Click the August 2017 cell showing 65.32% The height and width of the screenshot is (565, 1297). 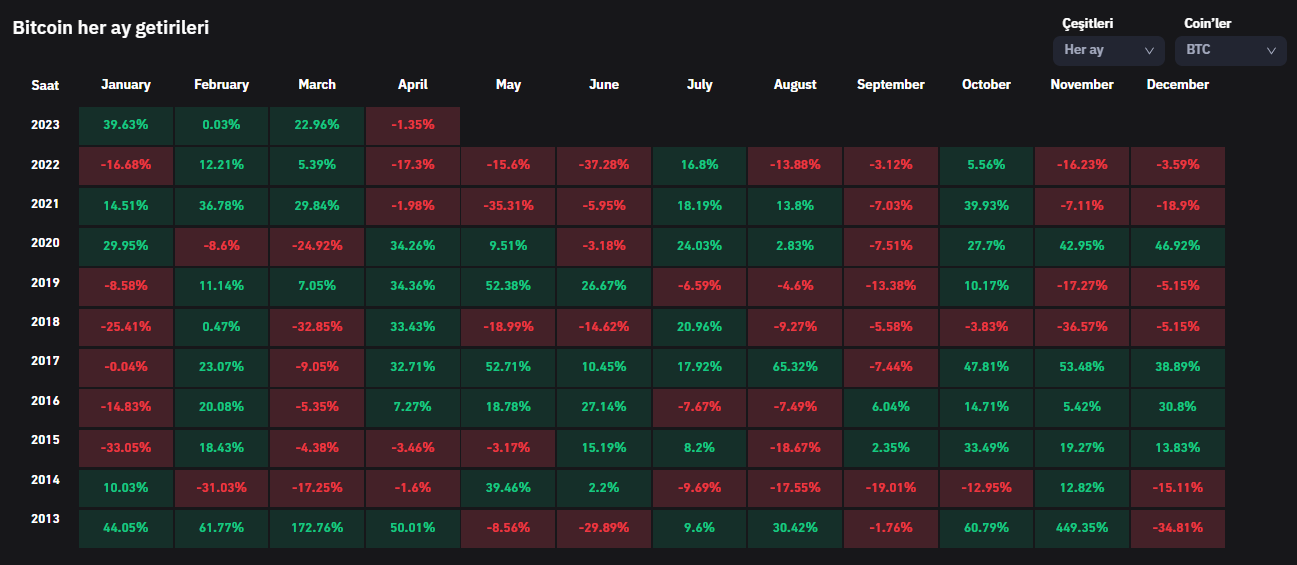795,366
